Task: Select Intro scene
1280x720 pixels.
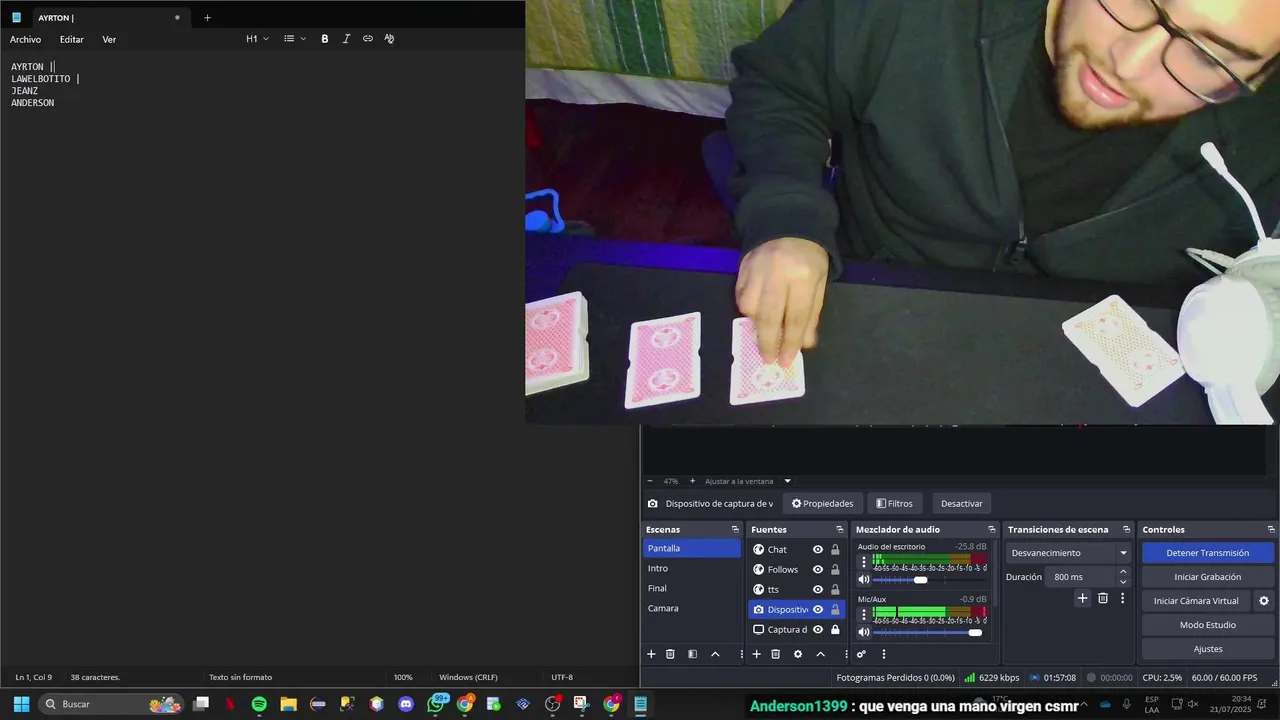Action: click(x=692, y=568)
